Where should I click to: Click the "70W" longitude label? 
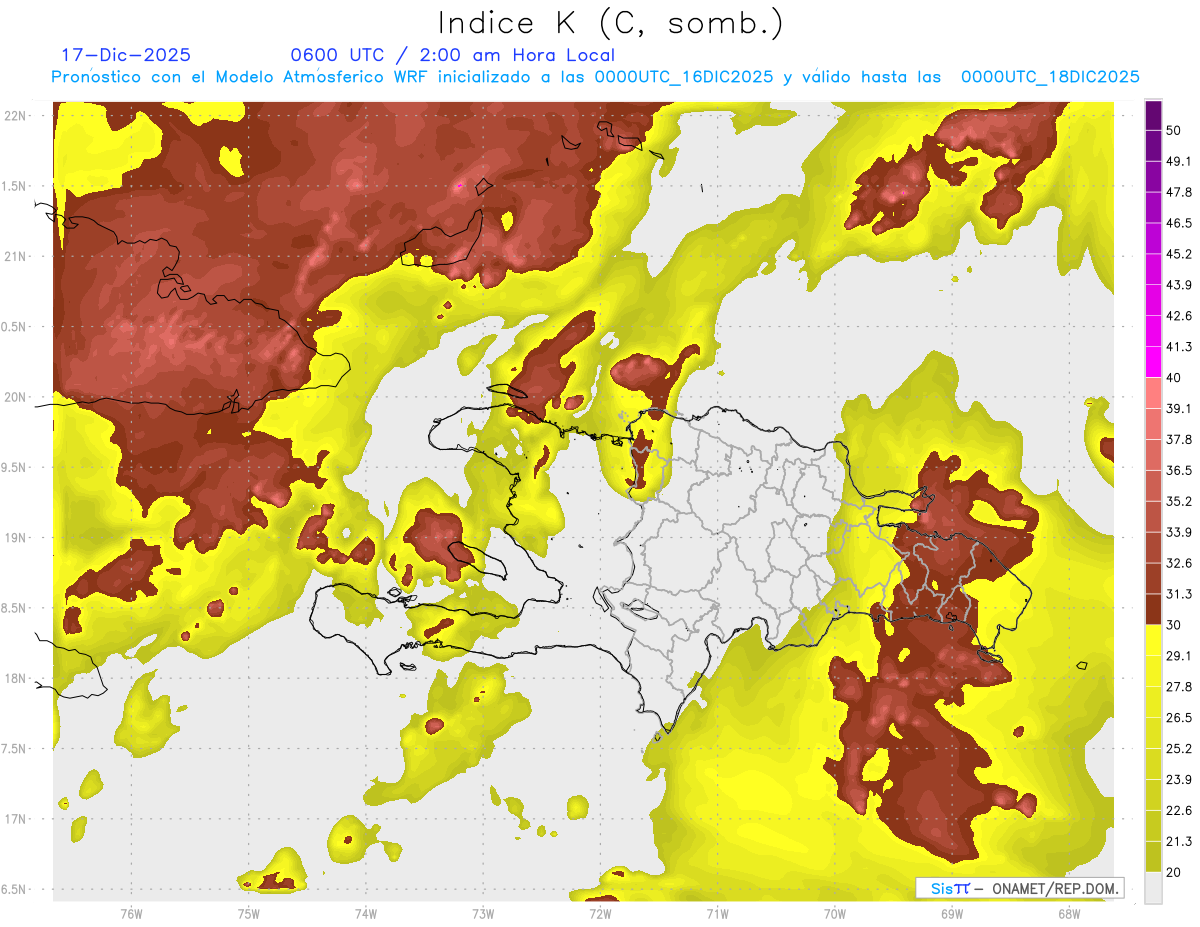(x=834, y=913)
